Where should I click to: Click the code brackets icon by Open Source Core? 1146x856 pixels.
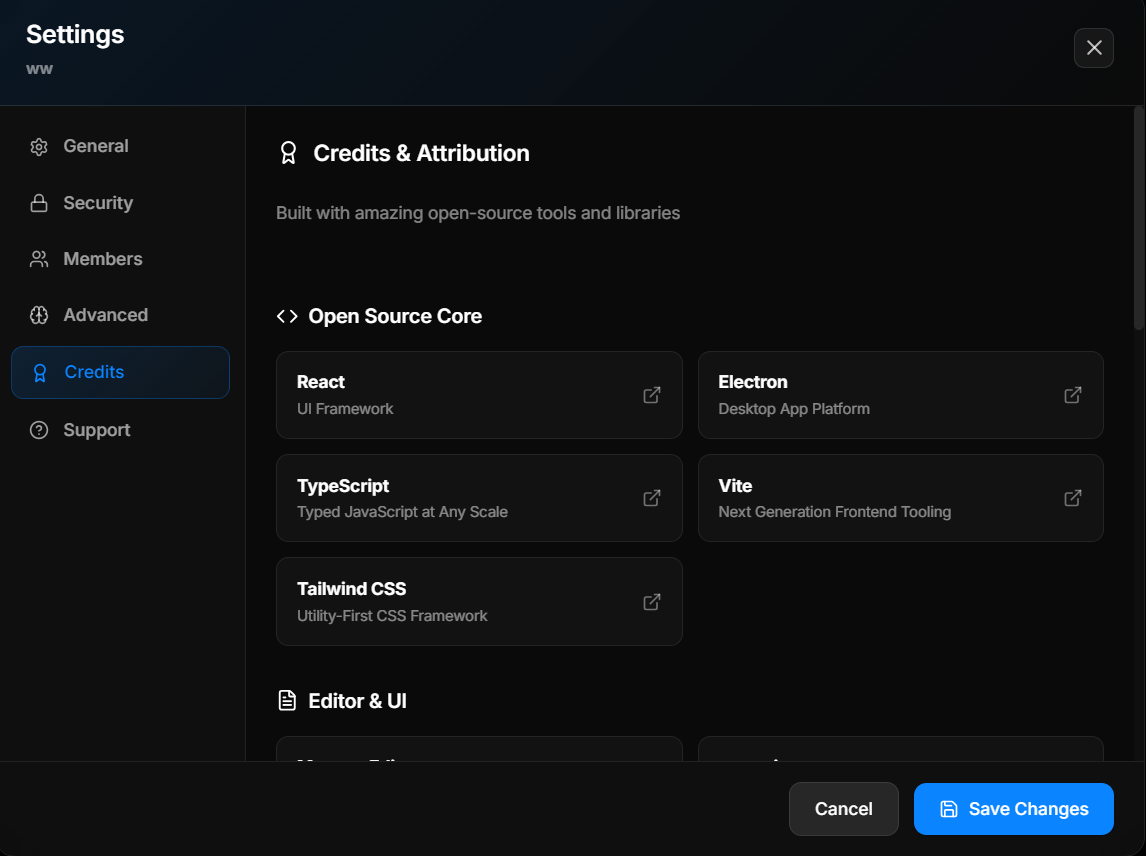click(287, 317)
